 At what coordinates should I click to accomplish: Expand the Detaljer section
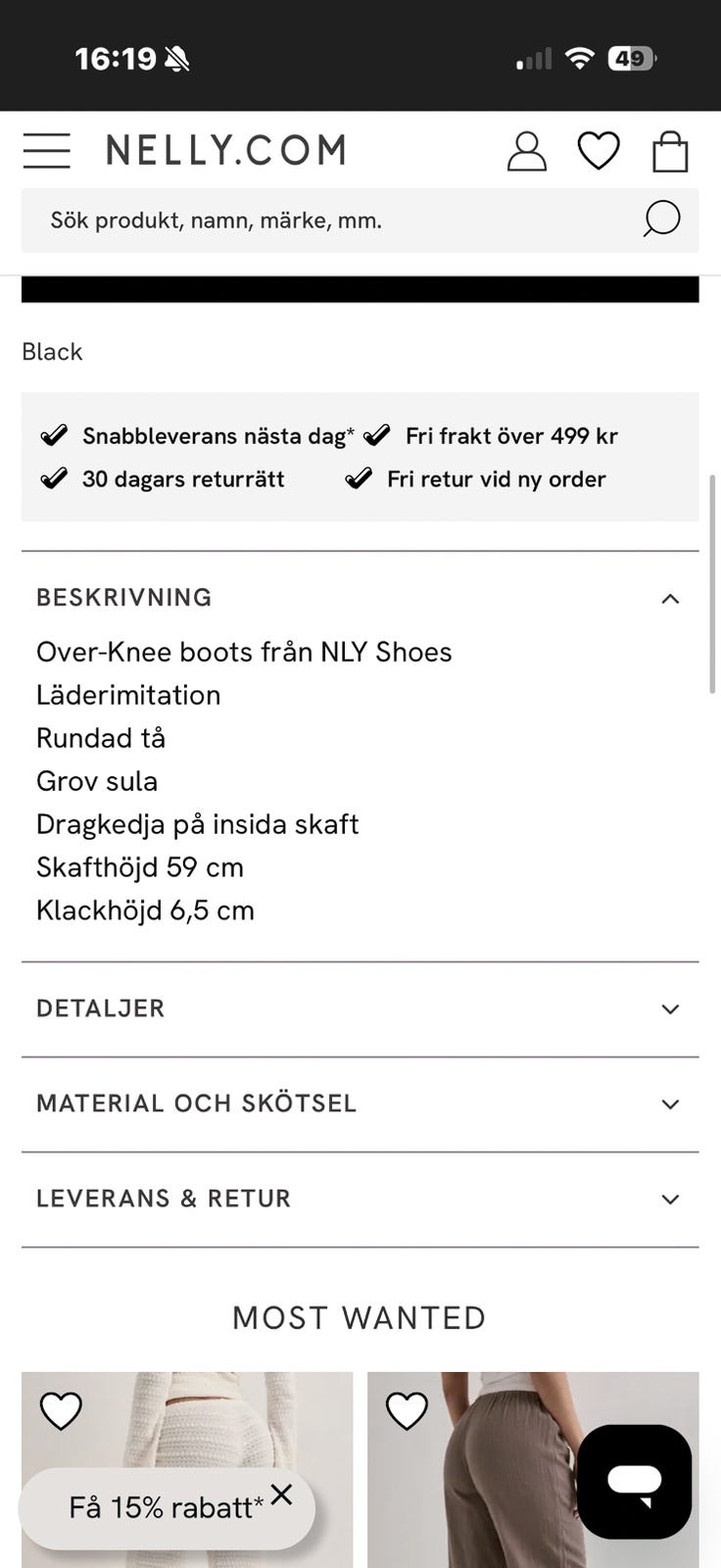point(360,1008)
